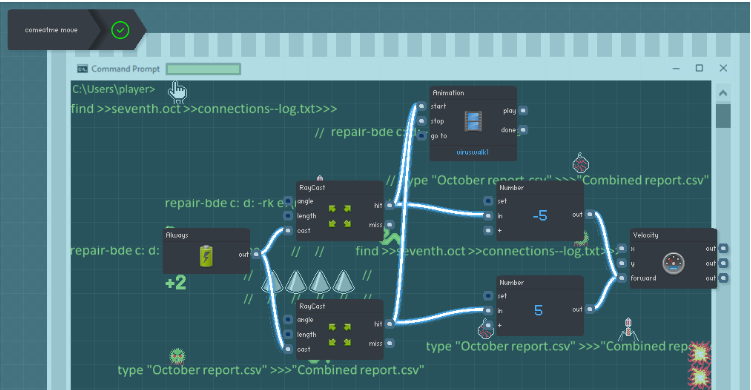
Task: Click Velocity 'out' port beside forward
Action: point(723,278)
